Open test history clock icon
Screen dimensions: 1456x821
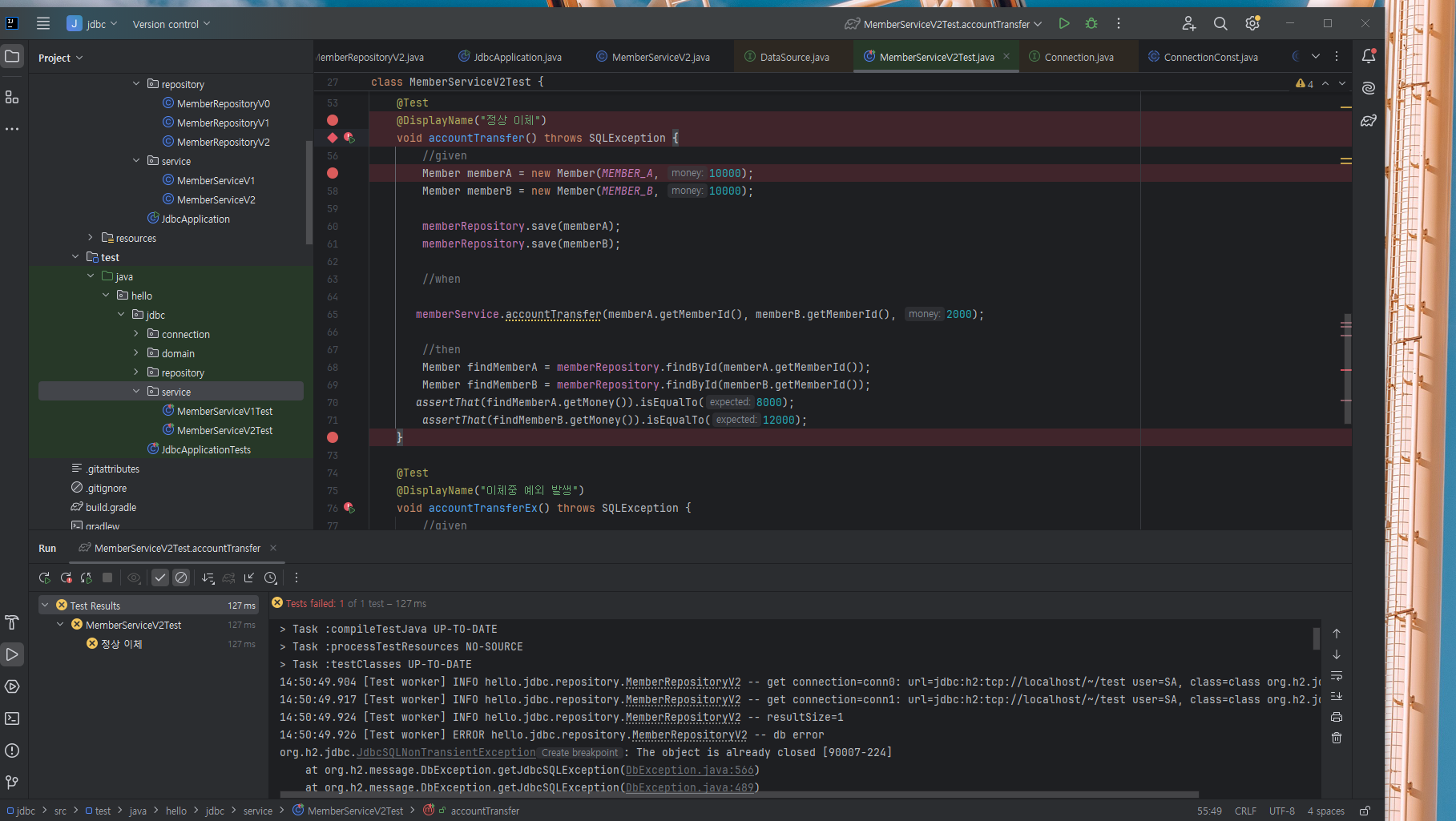[271, 578]
